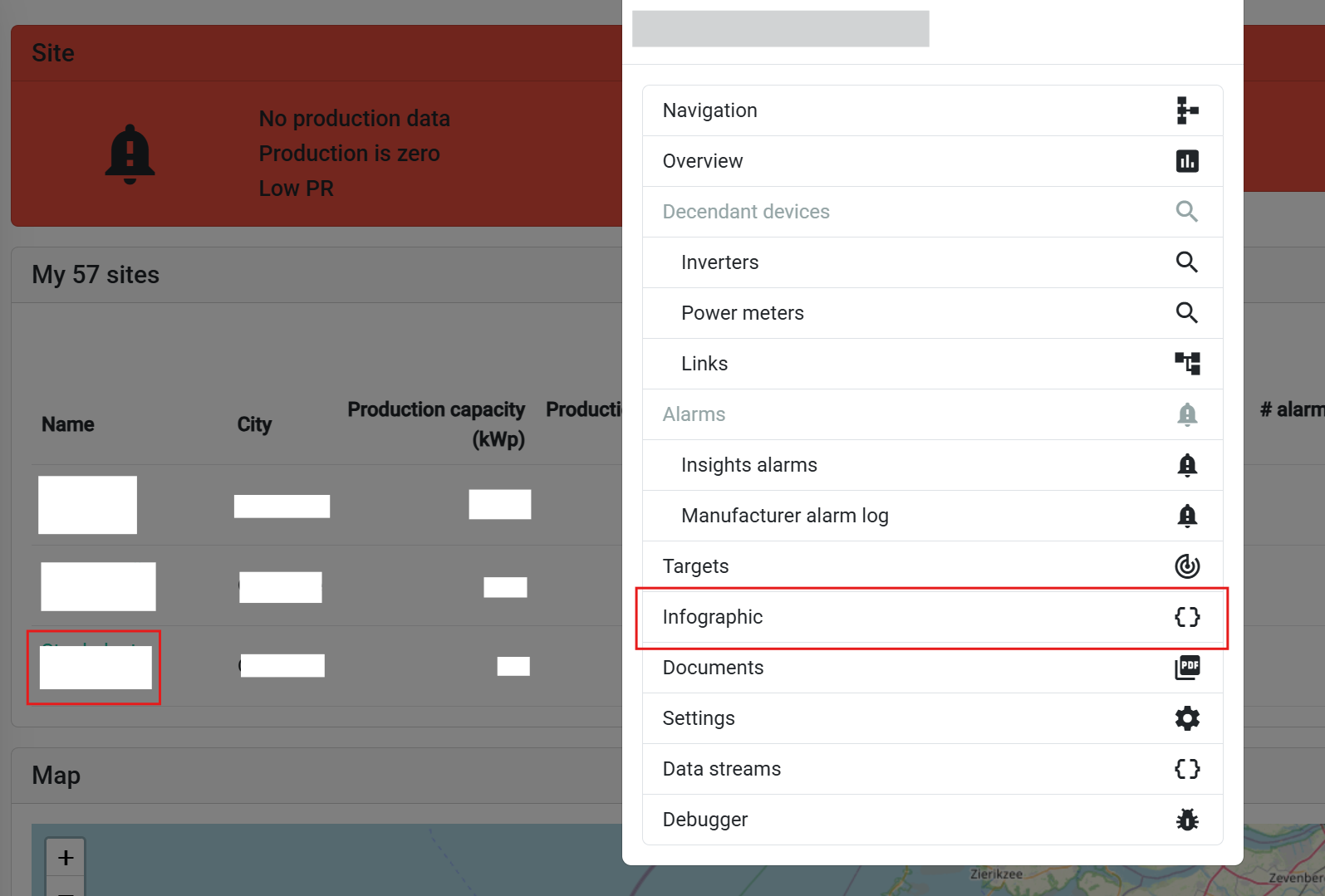The height and width of the screenshot is (896, 1325).
Task: Click the Targets radar icon
Action: pos(1187,566)
